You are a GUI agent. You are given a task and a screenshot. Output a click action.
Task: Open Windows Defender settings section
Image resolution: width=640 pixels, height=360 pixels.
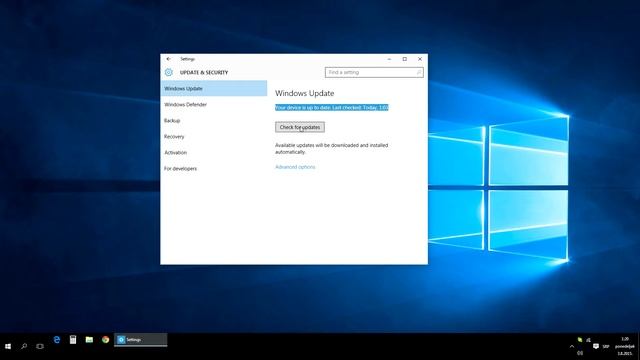pyautogui.click(x=214, y=104)
